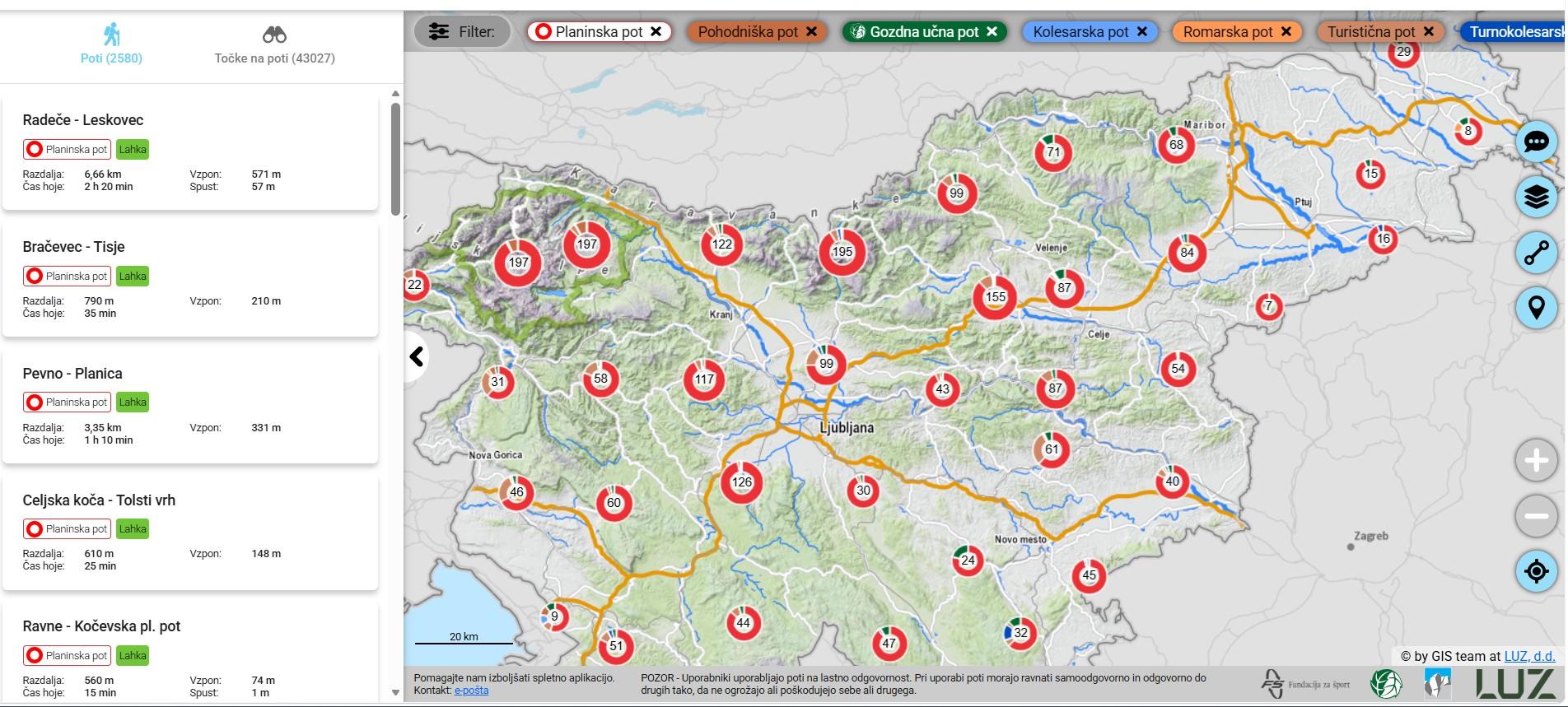The image size is (1568, 707).
Task: Remove the Pohodniška pot filter
Action: (x=811, y=32)
